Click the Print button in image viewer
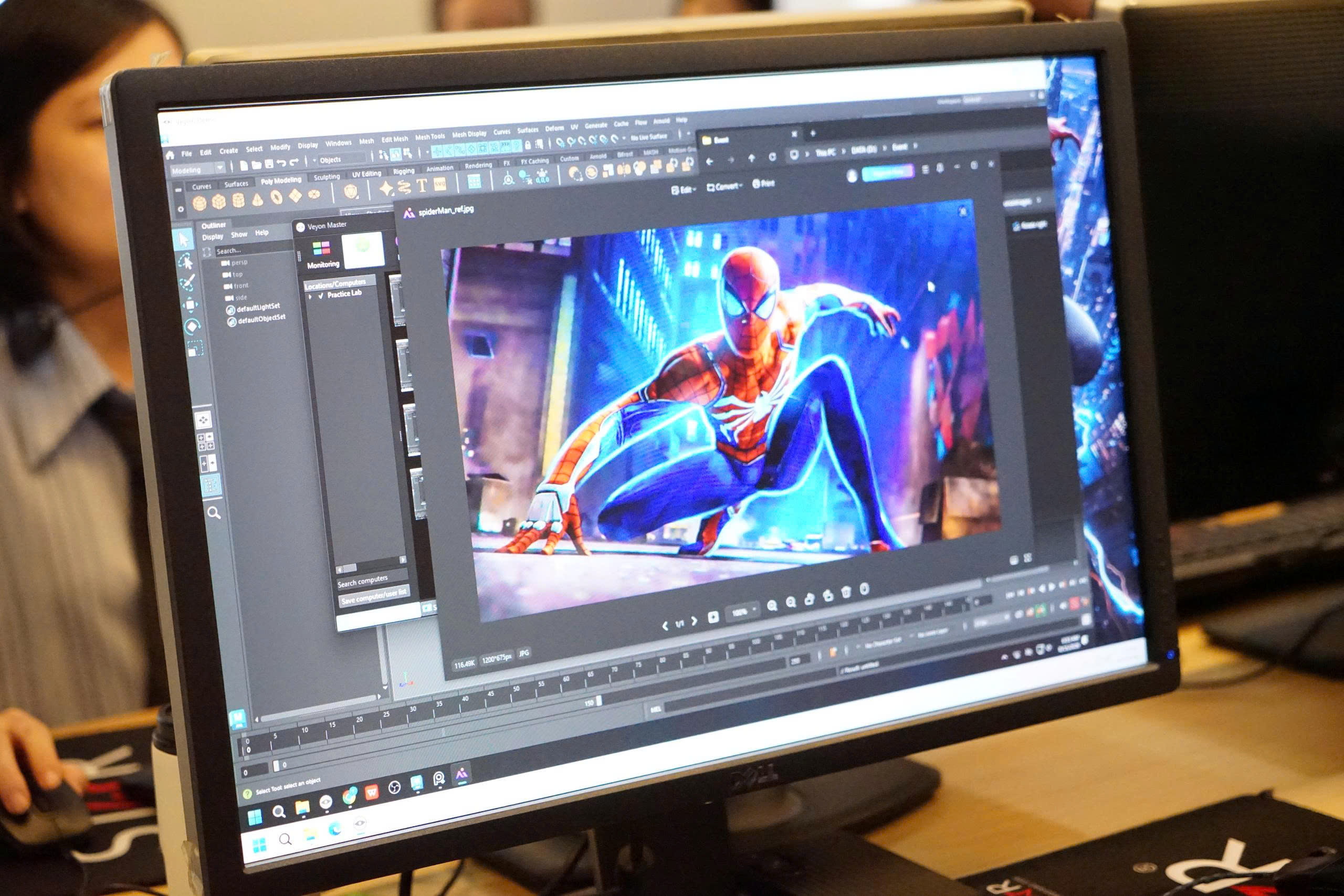Image resolution: width=1344 pixels, height=896 pixels. tap(763, 183)
